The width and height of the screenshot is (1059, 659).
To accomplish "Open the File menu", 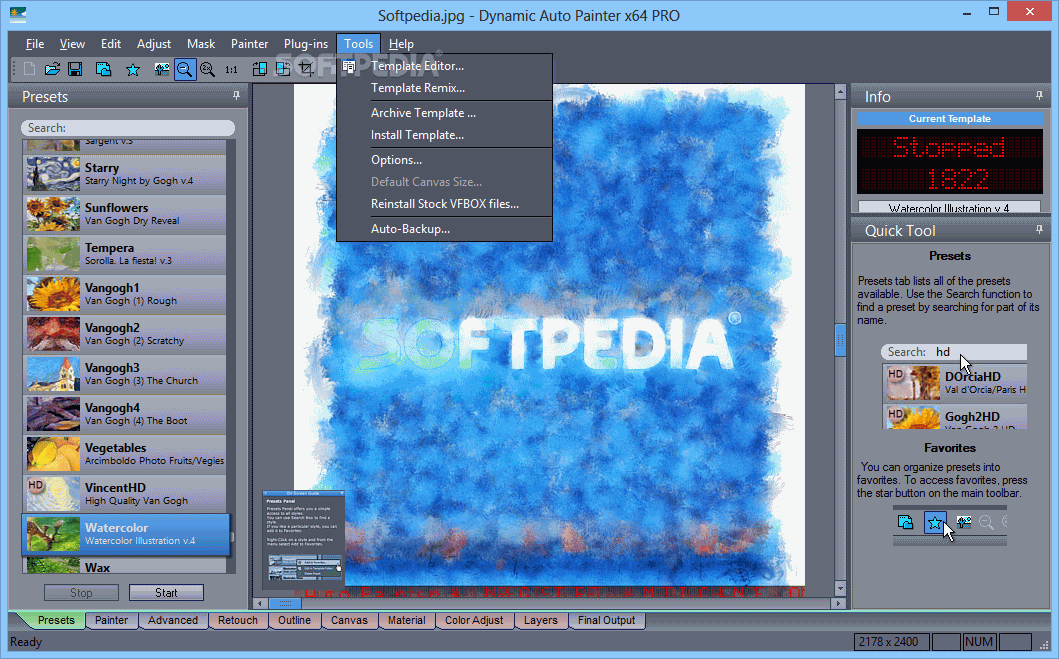I will pyautogui.click(x=35, y=44).
